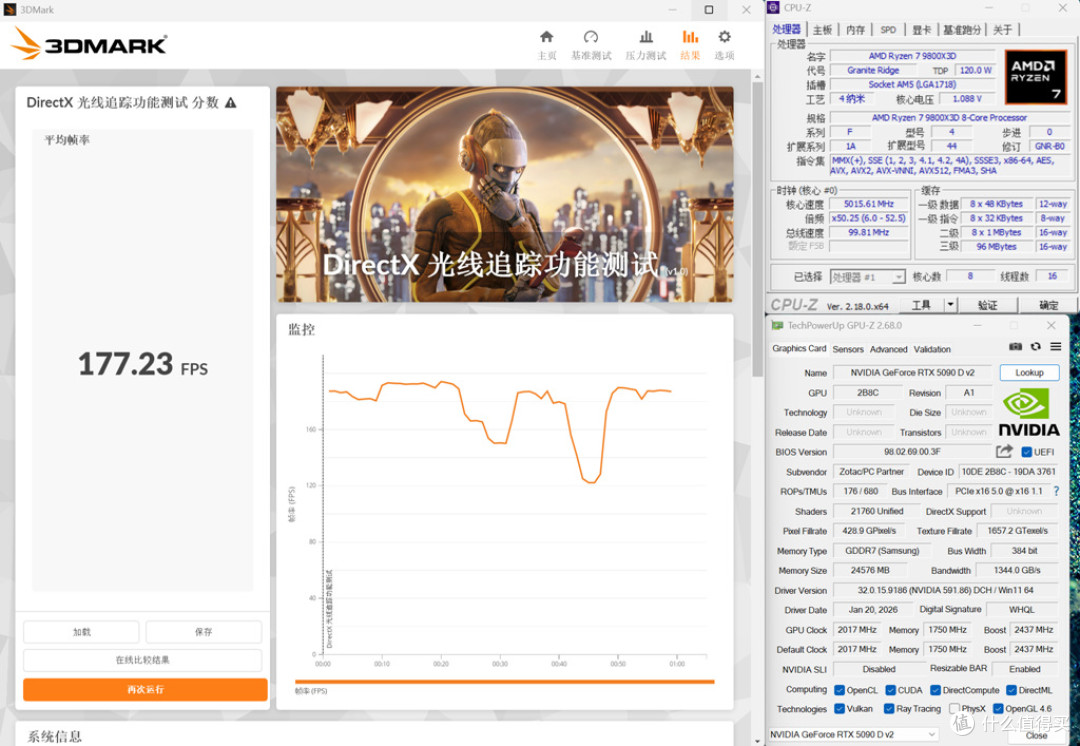1080x746 pixels.
Task: Click the NVIDIA logo in GPU-Z
Action: point(1028,412)
